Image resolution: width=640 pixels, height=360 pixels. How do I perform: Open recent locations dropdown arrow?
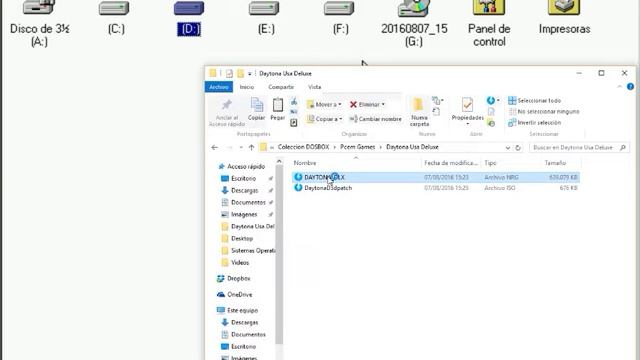pos(241,147)
